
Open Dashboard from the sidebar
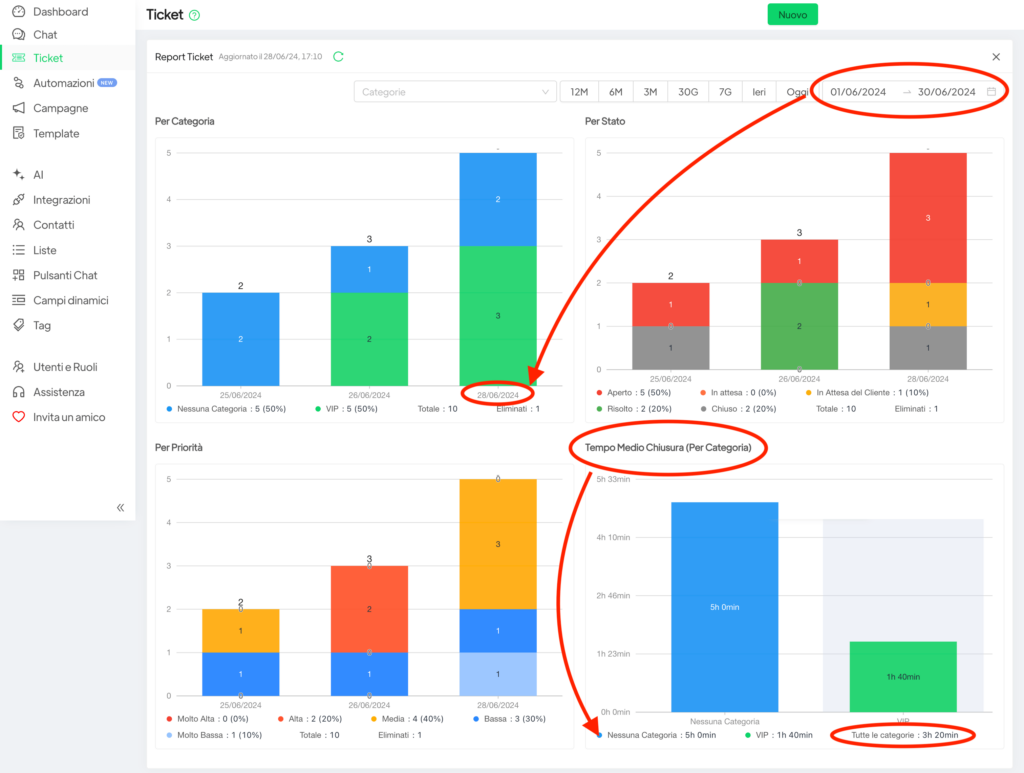pyautogui.click(x=60, y=12)
